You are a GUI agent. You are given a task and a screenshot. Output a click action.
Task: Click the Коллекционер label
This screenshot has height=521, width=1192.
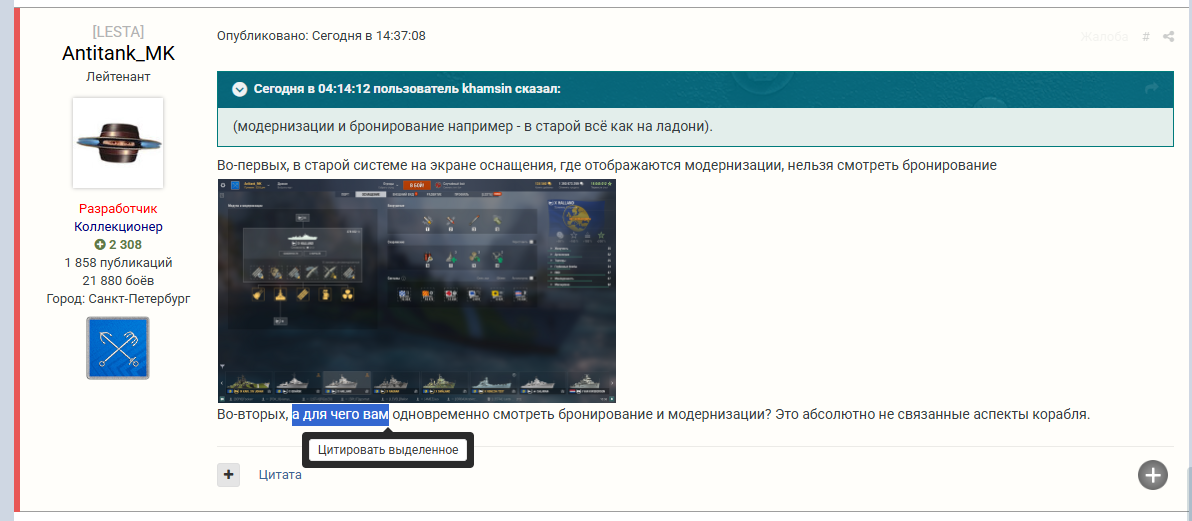point(118,227)
